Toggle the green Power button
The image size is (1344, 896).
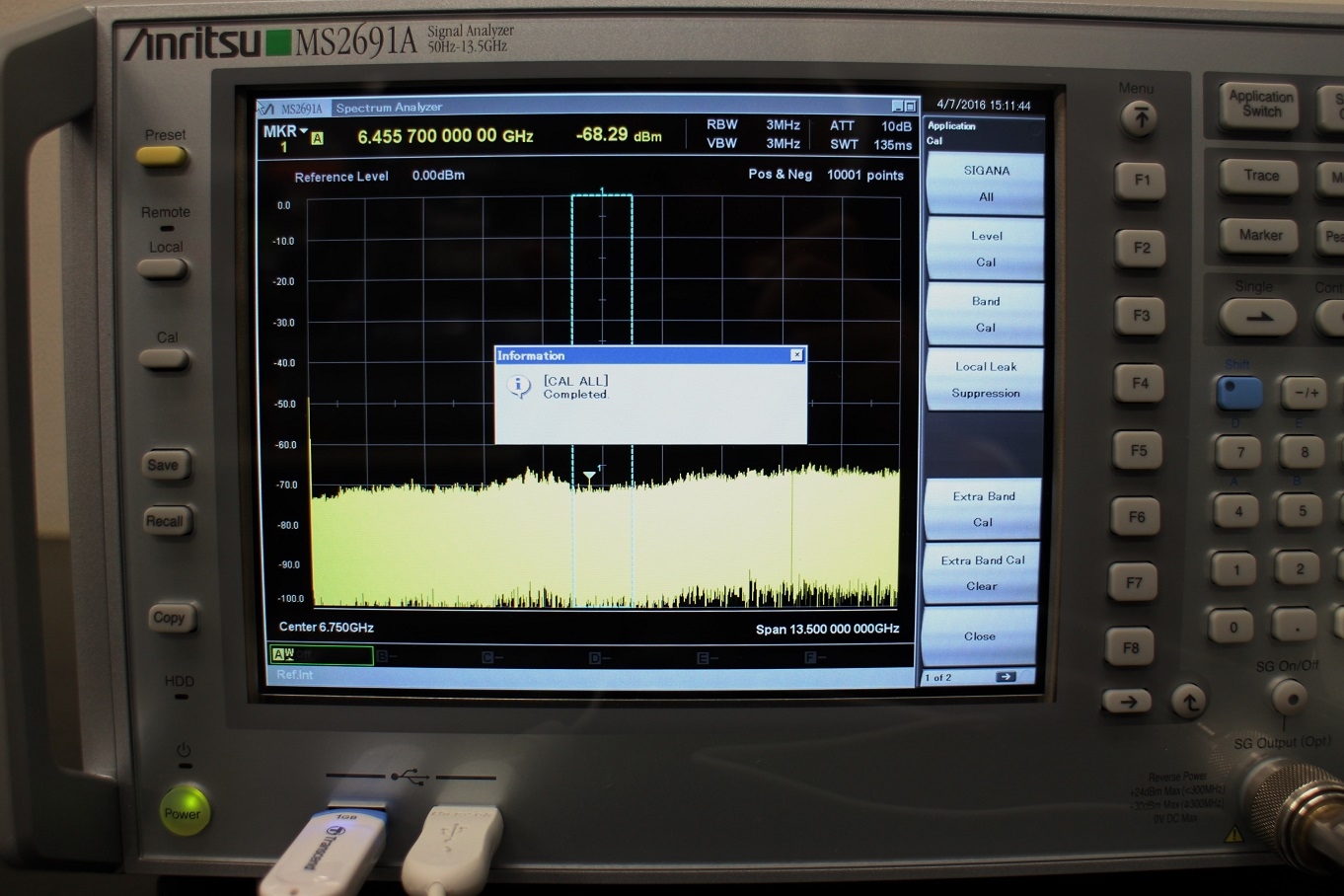pos(183,811)
